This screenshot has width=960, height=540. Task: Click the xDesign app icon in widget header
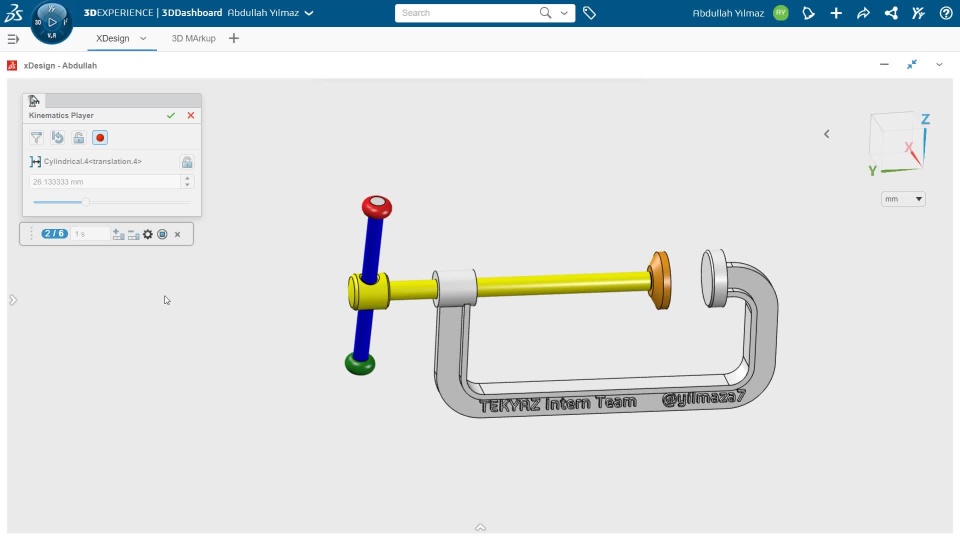12,66
